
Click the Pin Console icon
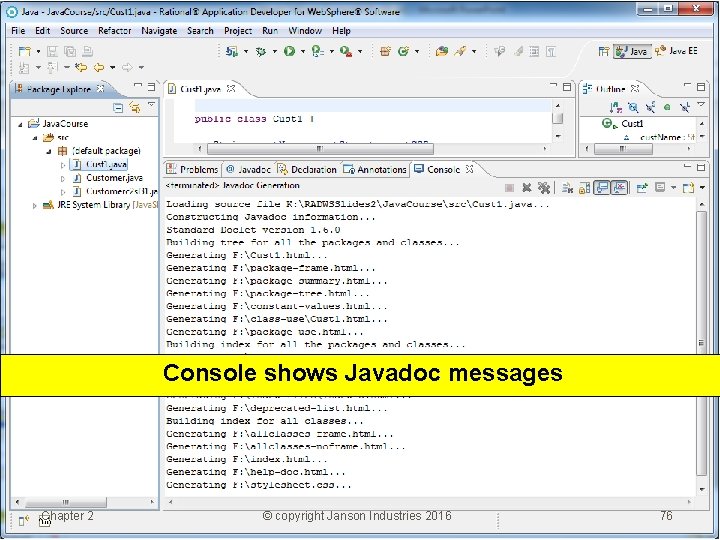642,187
